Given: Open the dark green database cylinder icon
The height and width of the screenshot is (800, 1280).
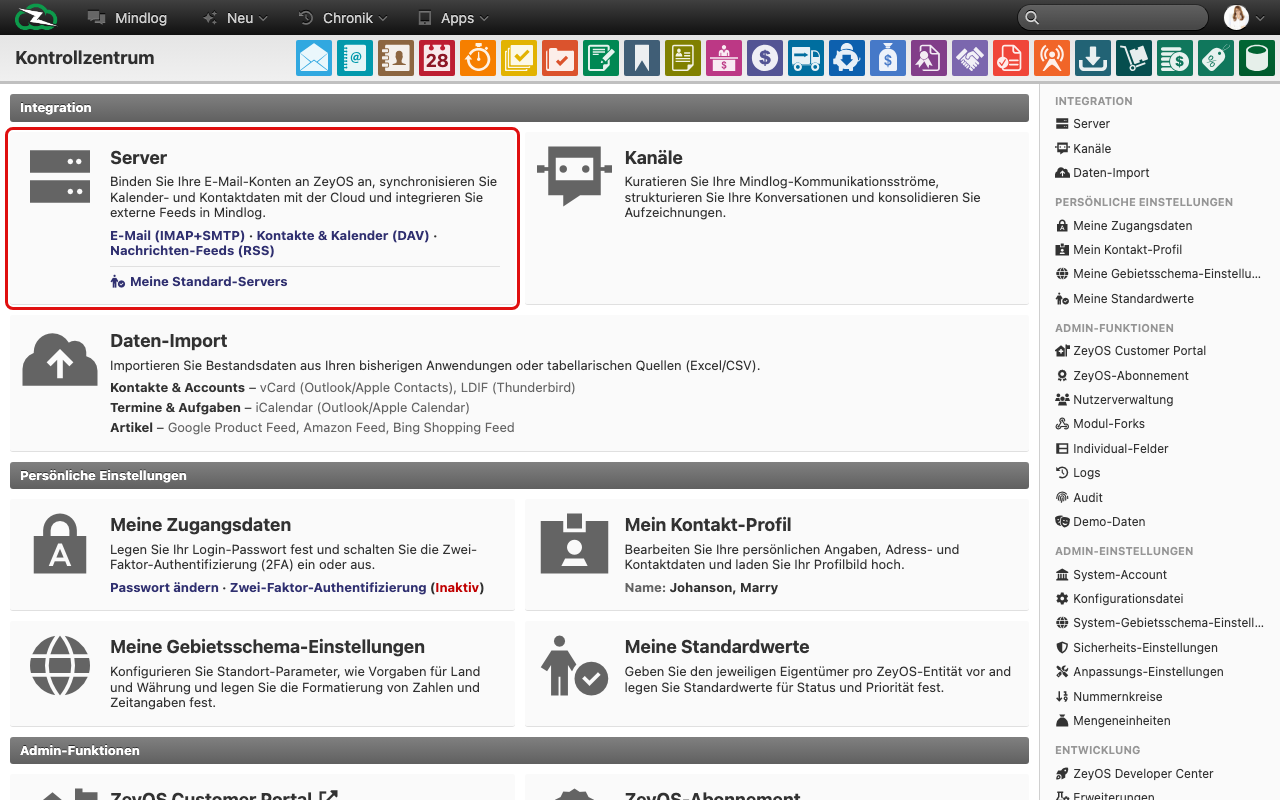Looking at the screenshot, I should pos(1257,58).
